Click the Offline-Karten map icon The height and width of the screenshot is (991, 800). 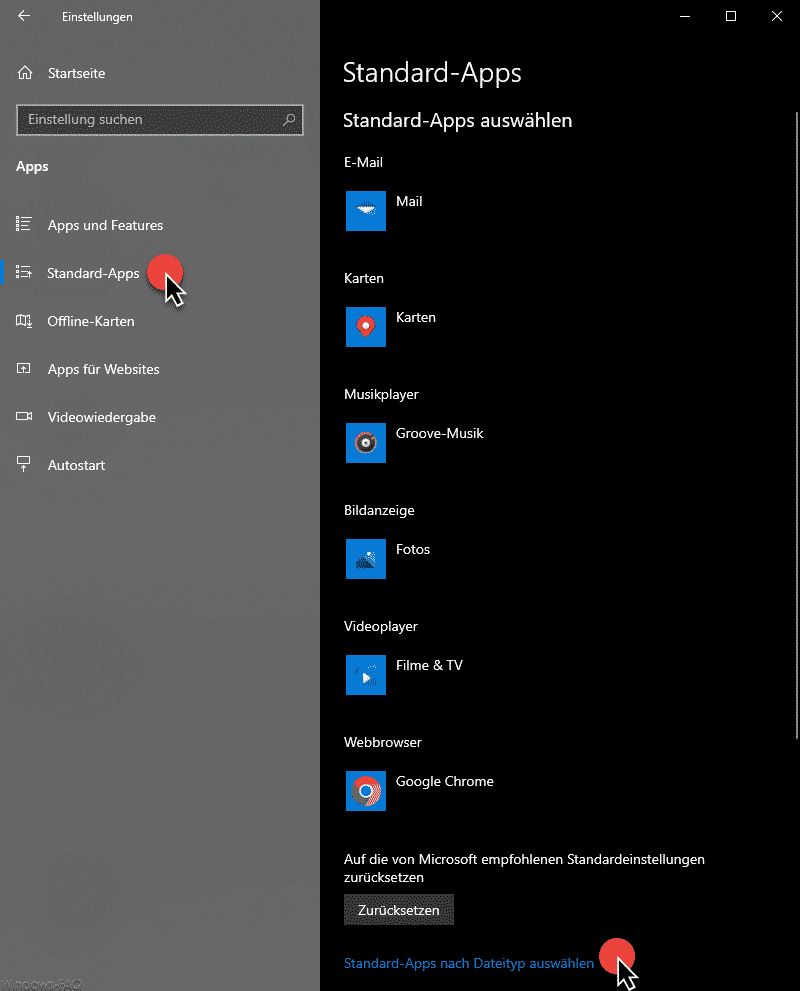[x=23, y=320]
